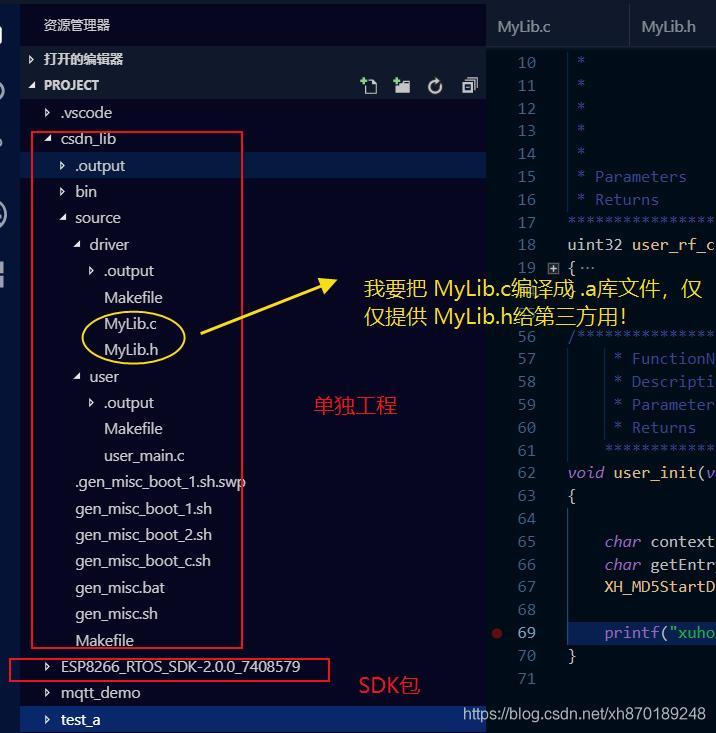
Task: Open gen_misc.bat file
Action: click(120, 588)
